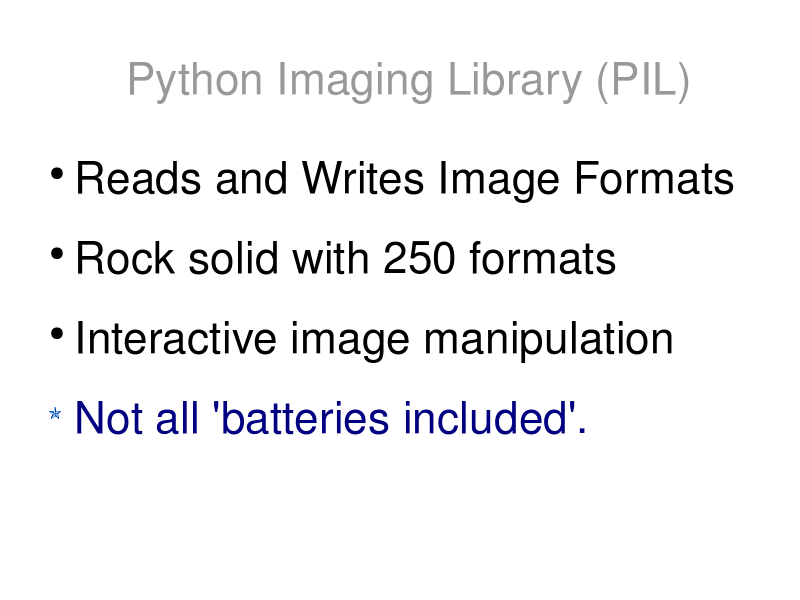Click the word manipulation in third bullet

[x=548, y=340]
